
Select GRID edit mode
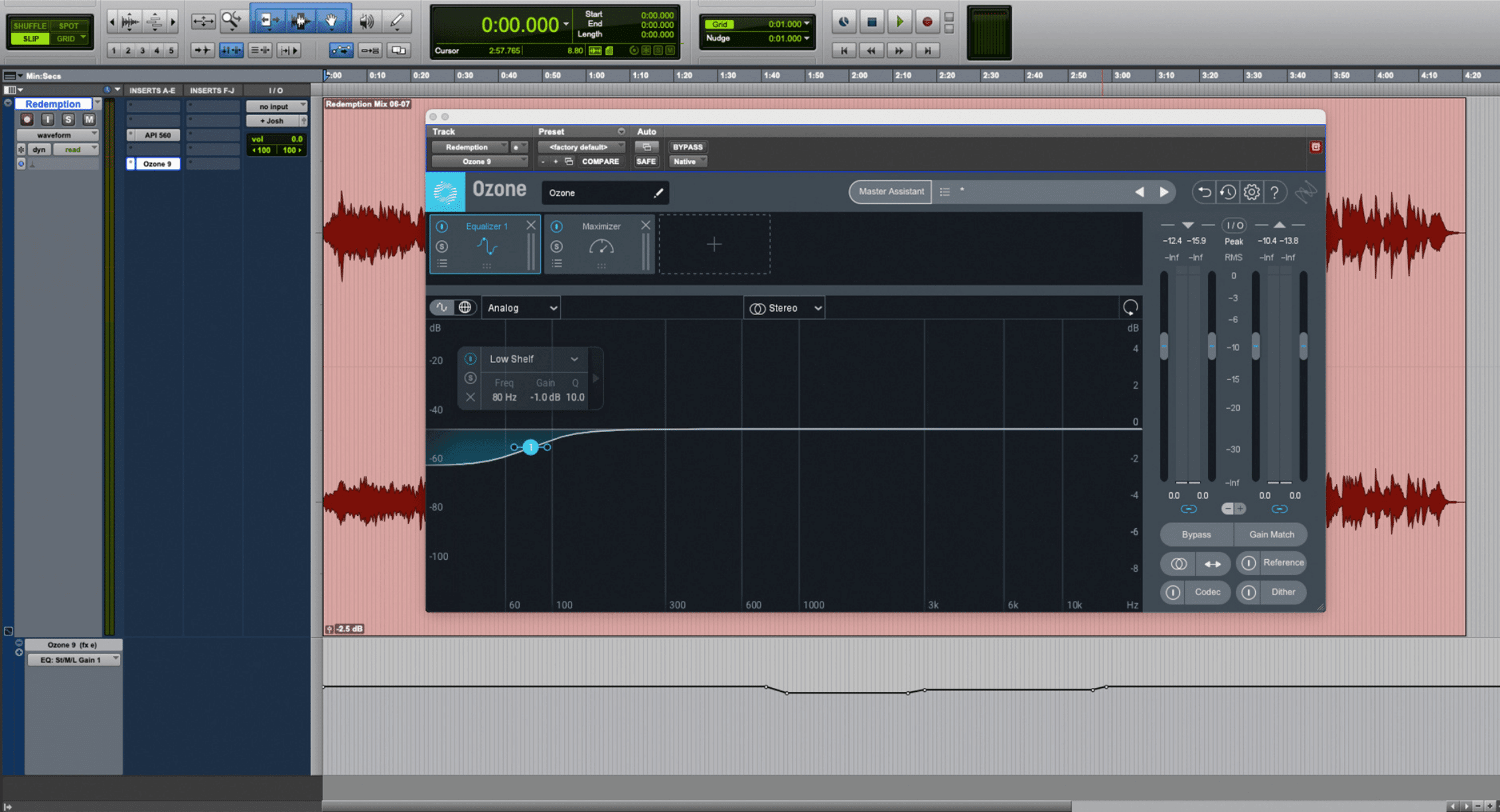point(68,38)
